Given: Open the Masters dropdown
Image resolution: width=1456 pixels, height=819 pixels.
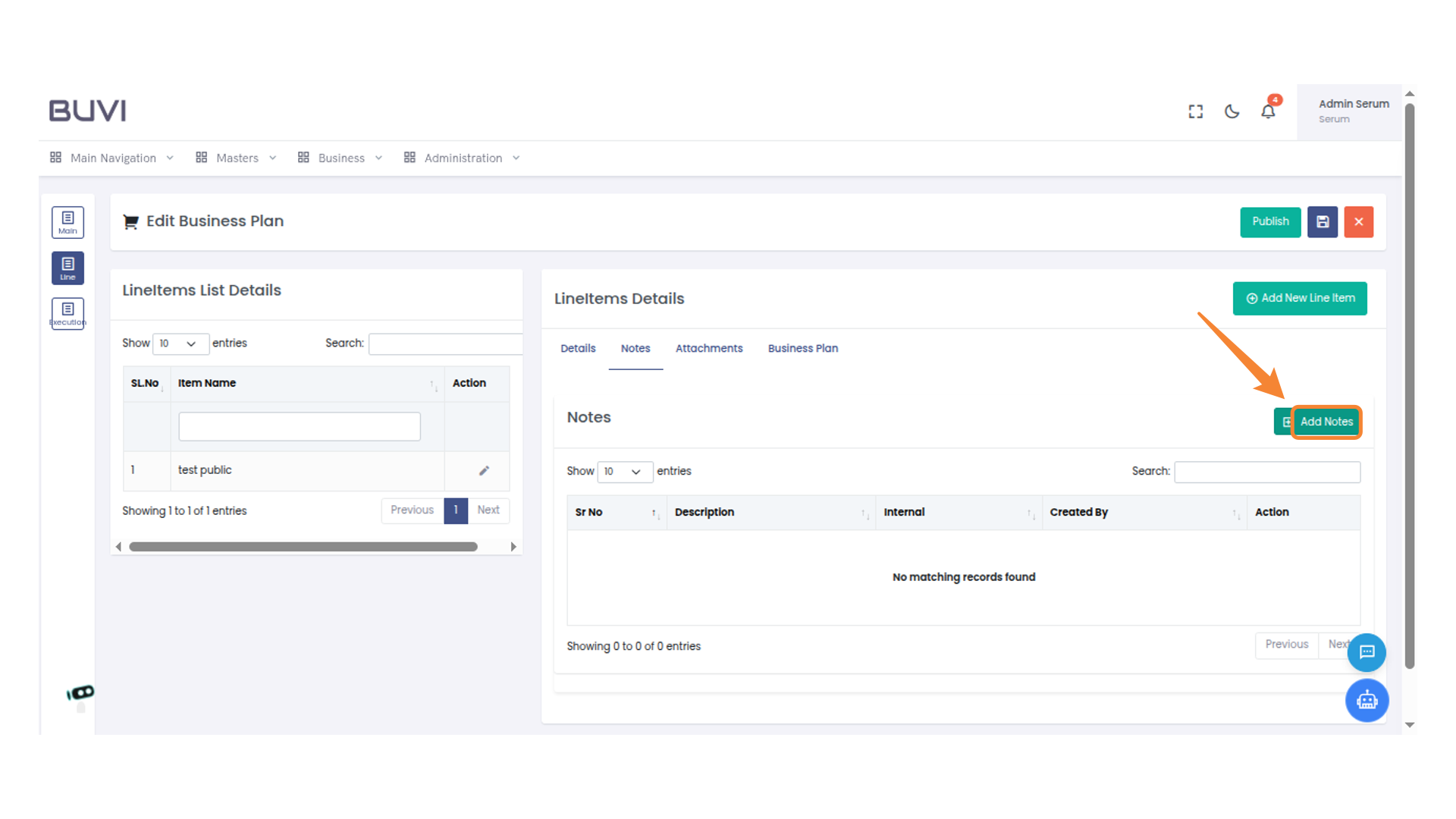Looking at the screenshot, I should point(237,158).
